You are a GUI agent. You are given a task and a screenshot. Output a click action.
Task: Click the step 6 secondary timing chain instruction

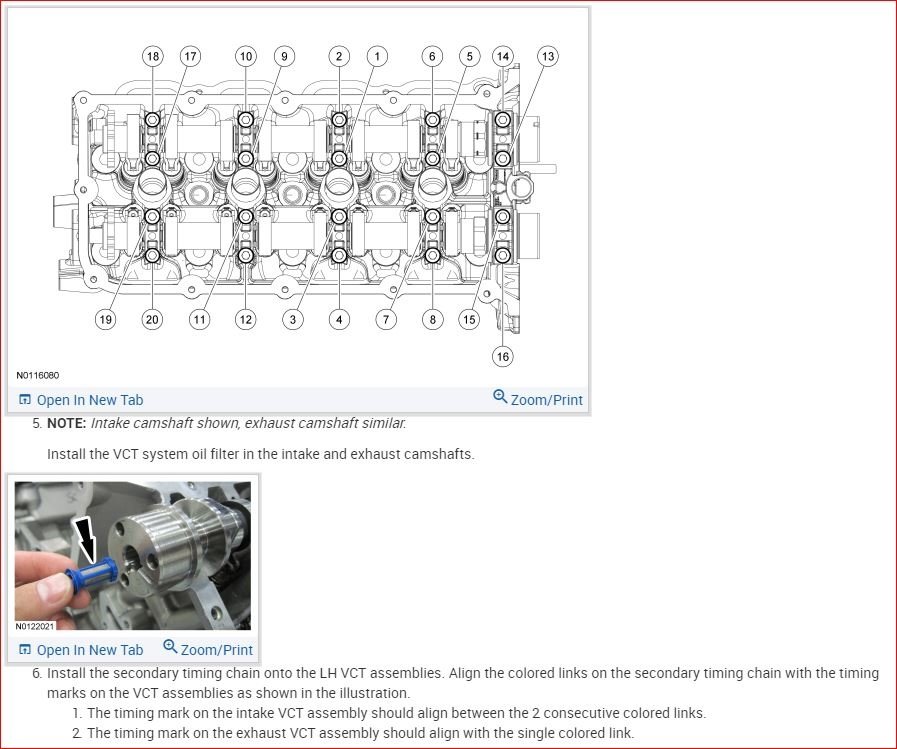pos(463,683)
